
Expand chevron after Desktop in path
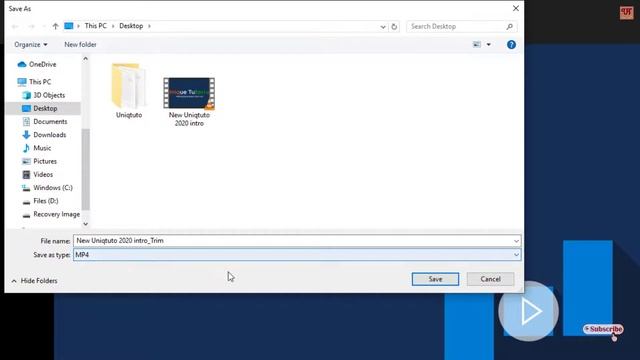pos(149,26)
